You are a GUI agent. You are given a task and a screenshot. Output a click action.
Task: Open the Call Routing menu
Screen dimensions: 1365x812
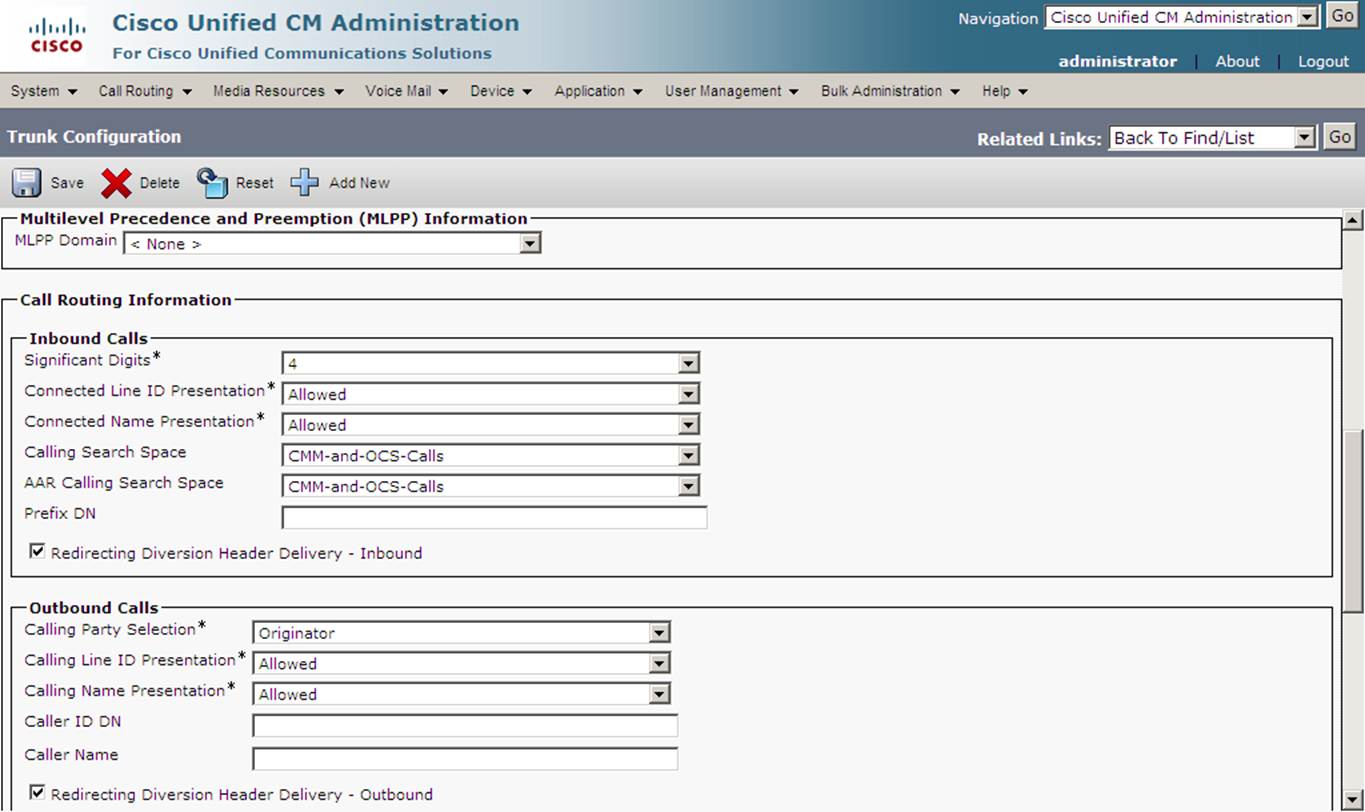click(145, 91)
